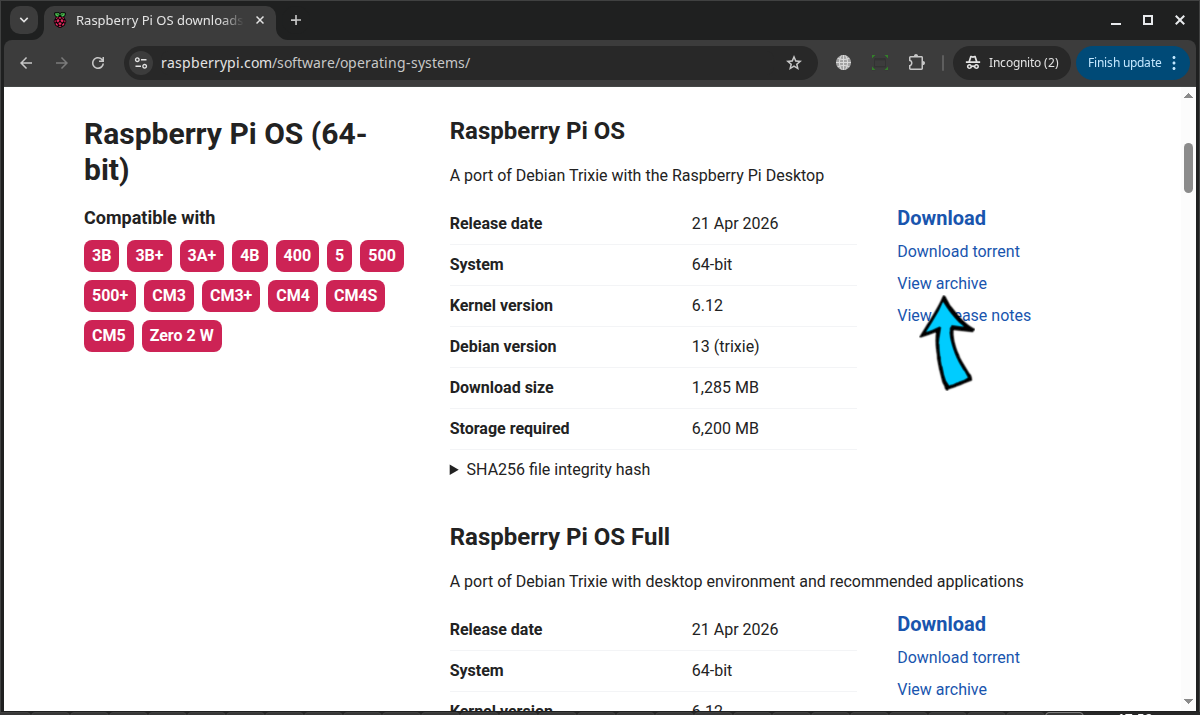
Task: Click Download torrent for Raspberry Pi OS Full
Action: coord(958,657)
